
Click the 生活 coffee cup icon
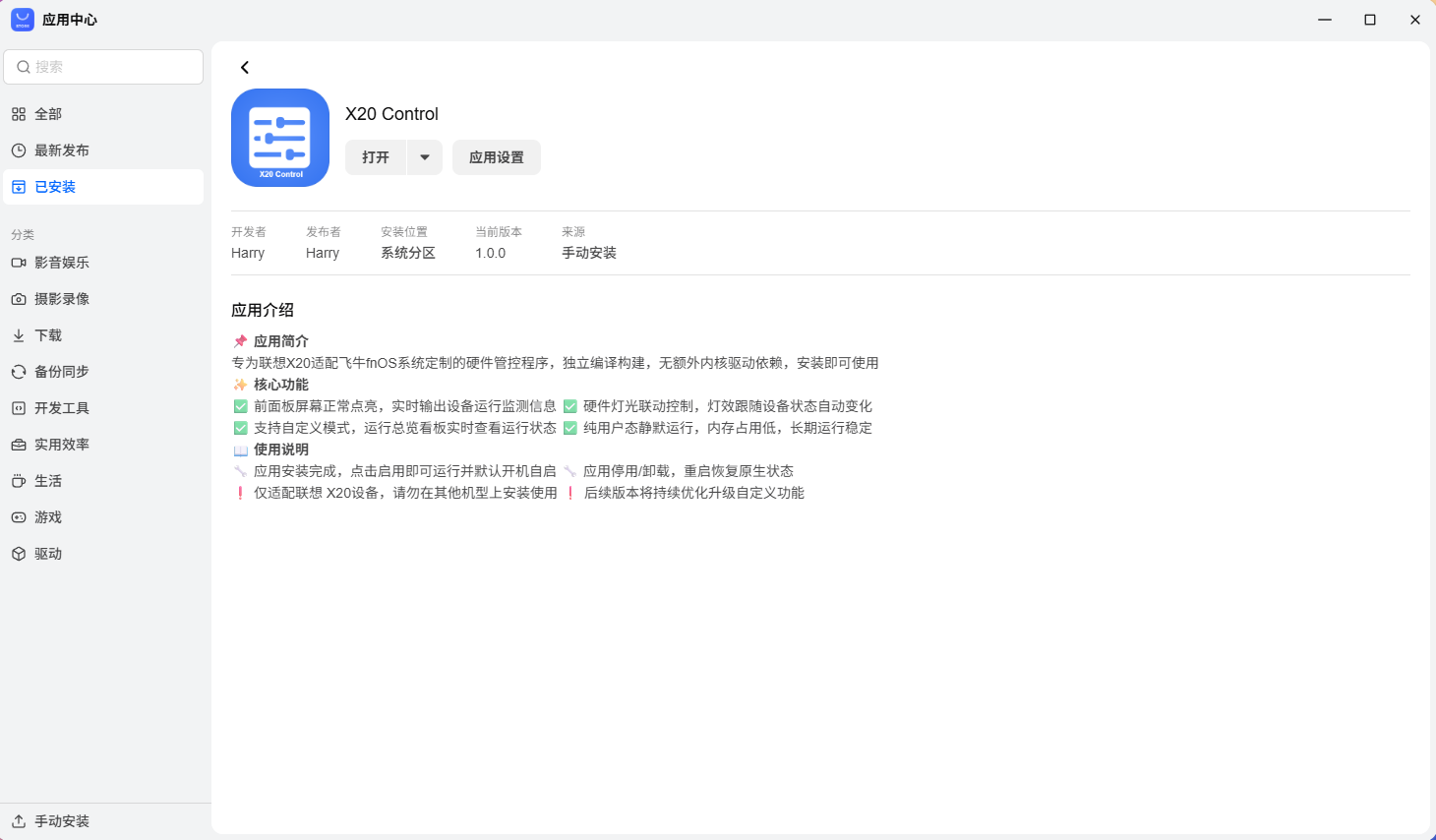click(x=19, y=481)
